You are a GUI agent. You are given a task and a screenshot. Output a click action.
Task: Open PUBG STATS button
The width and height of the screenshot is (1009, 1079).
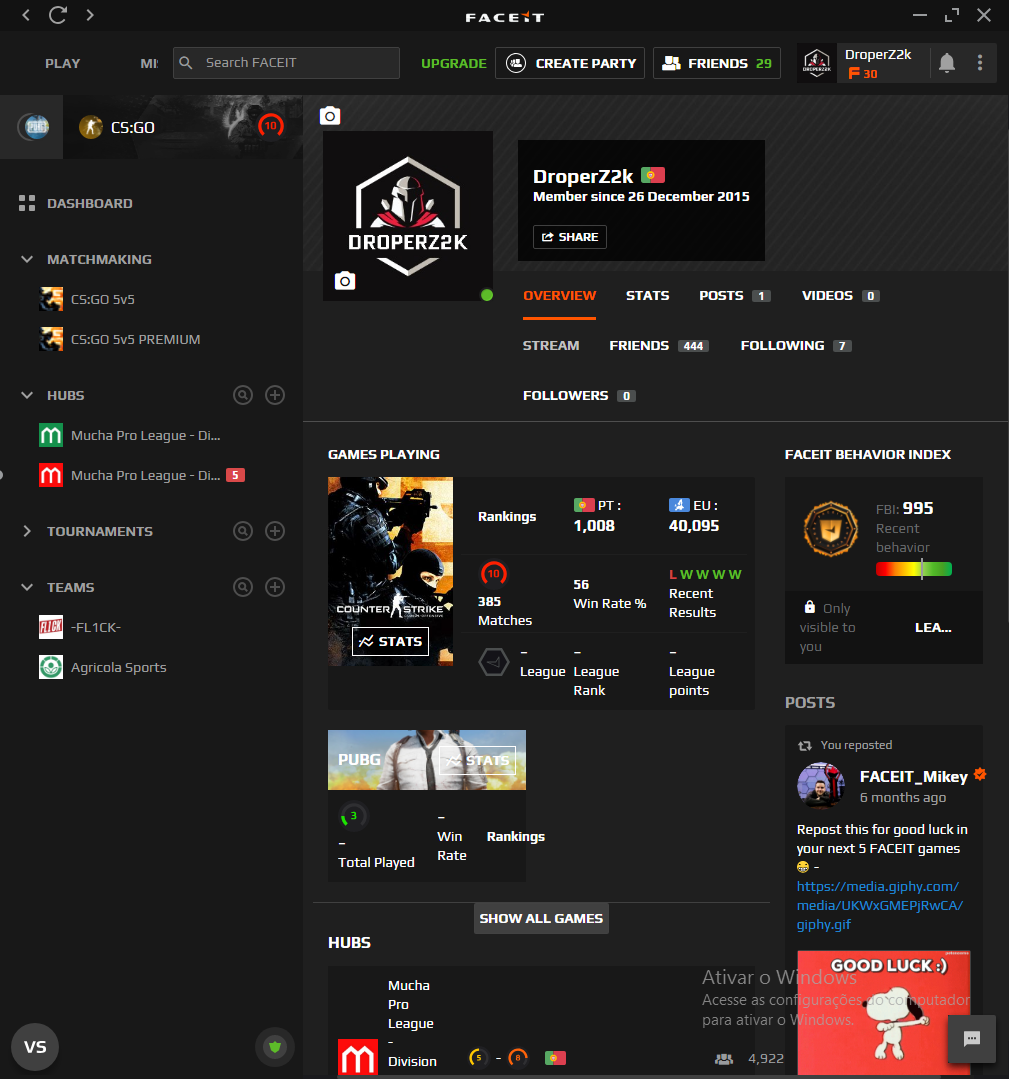pos(477,760)
